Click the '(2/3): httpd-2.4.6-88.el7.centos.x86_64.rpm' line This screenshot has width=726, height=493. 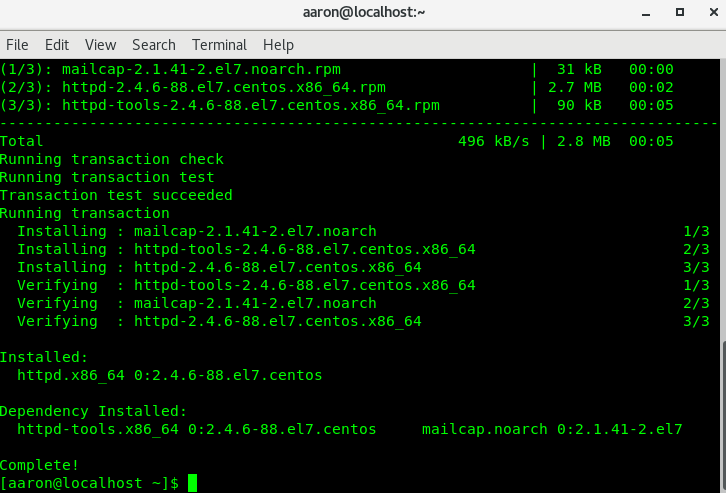coord(193,87)
